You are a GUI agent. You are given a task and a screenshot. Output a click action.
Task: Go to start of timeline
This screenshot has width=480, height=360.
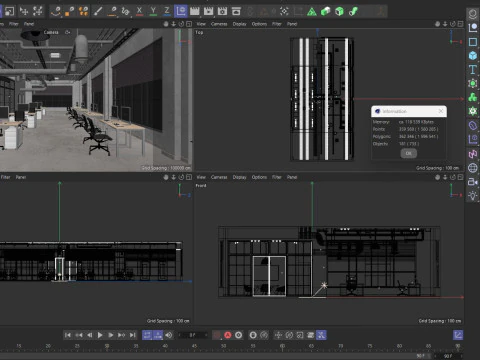click(68, 335)
